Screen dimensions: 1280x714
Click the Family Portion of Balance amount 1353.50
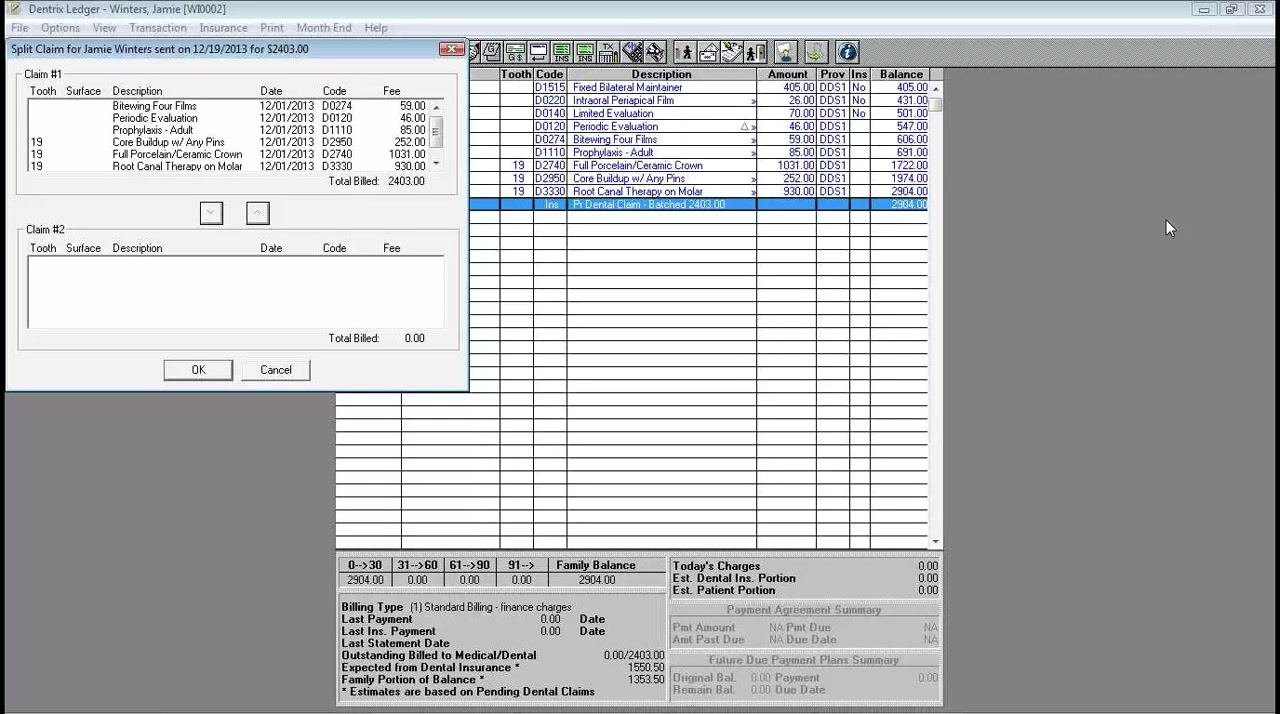point(644,680)
